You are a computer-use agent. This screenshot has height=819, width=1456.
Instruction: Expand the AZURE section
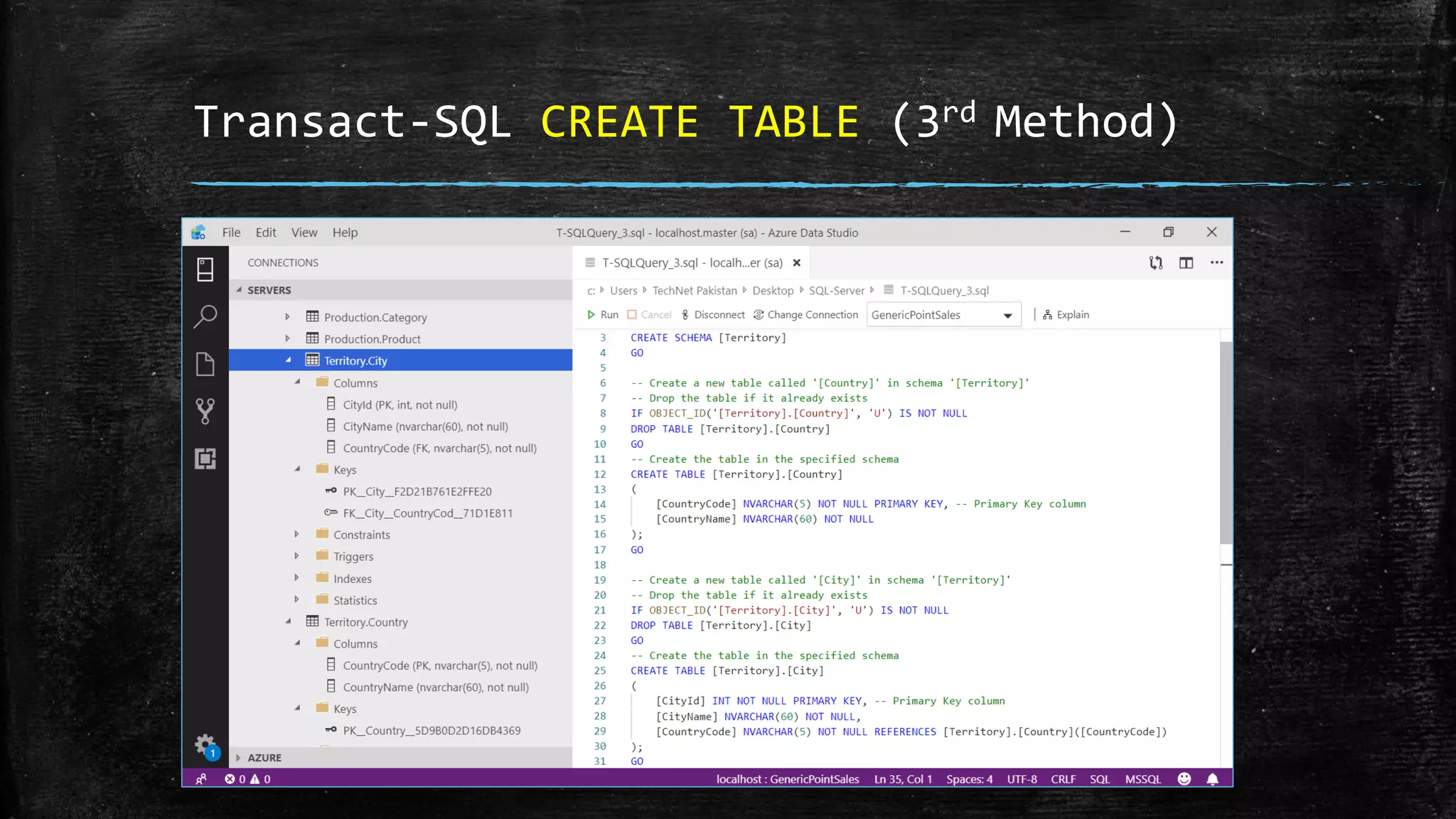[238, 758]
